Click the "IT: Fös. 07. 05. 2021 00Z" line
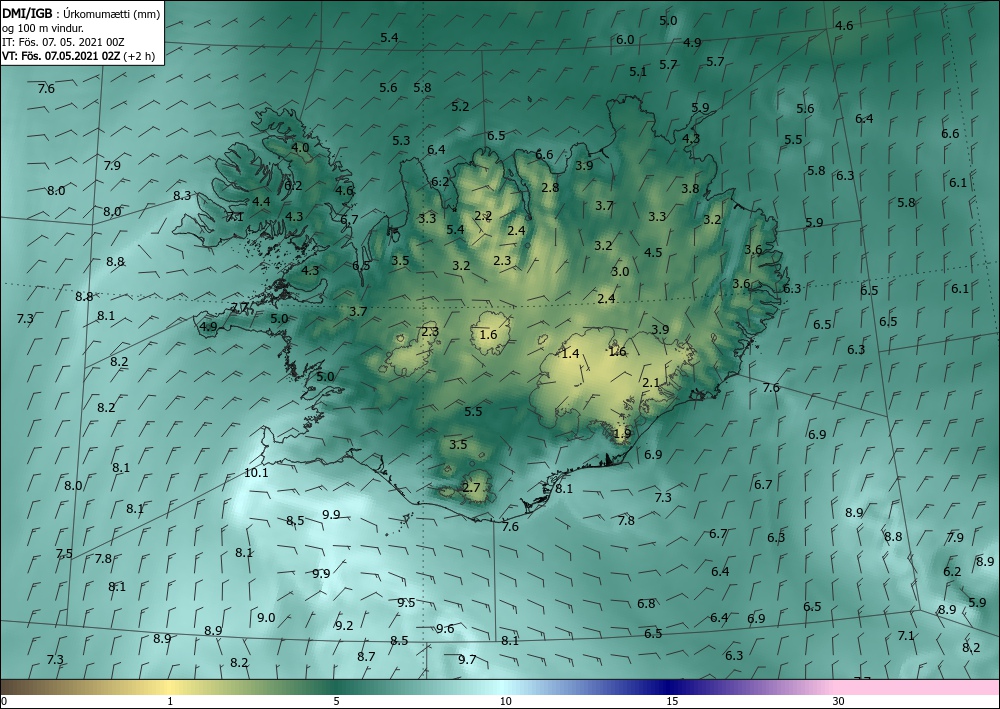1000x709 pixels. click(x=63, y=42)
